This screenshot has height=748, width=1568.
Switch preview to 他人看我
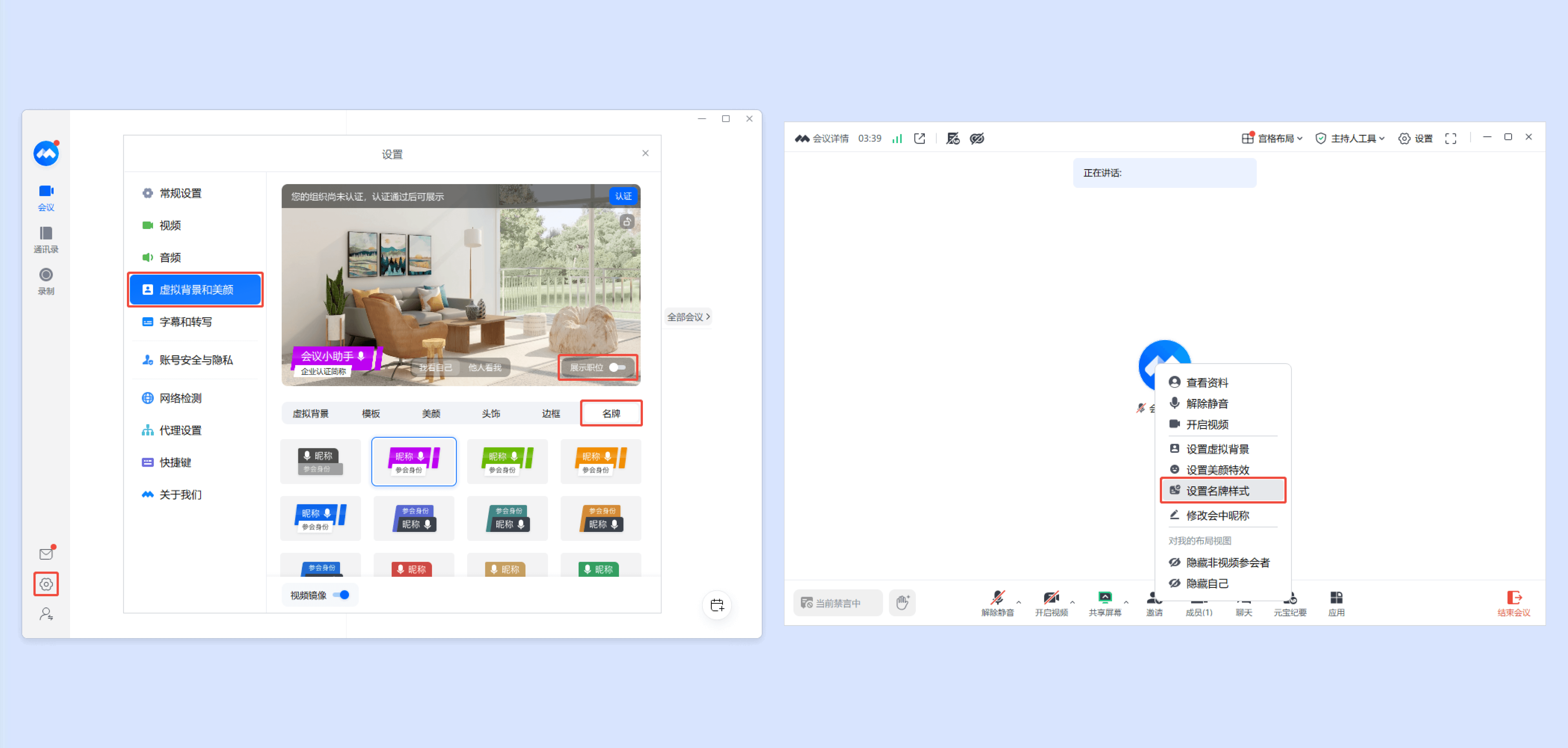[x=485, y=368]
